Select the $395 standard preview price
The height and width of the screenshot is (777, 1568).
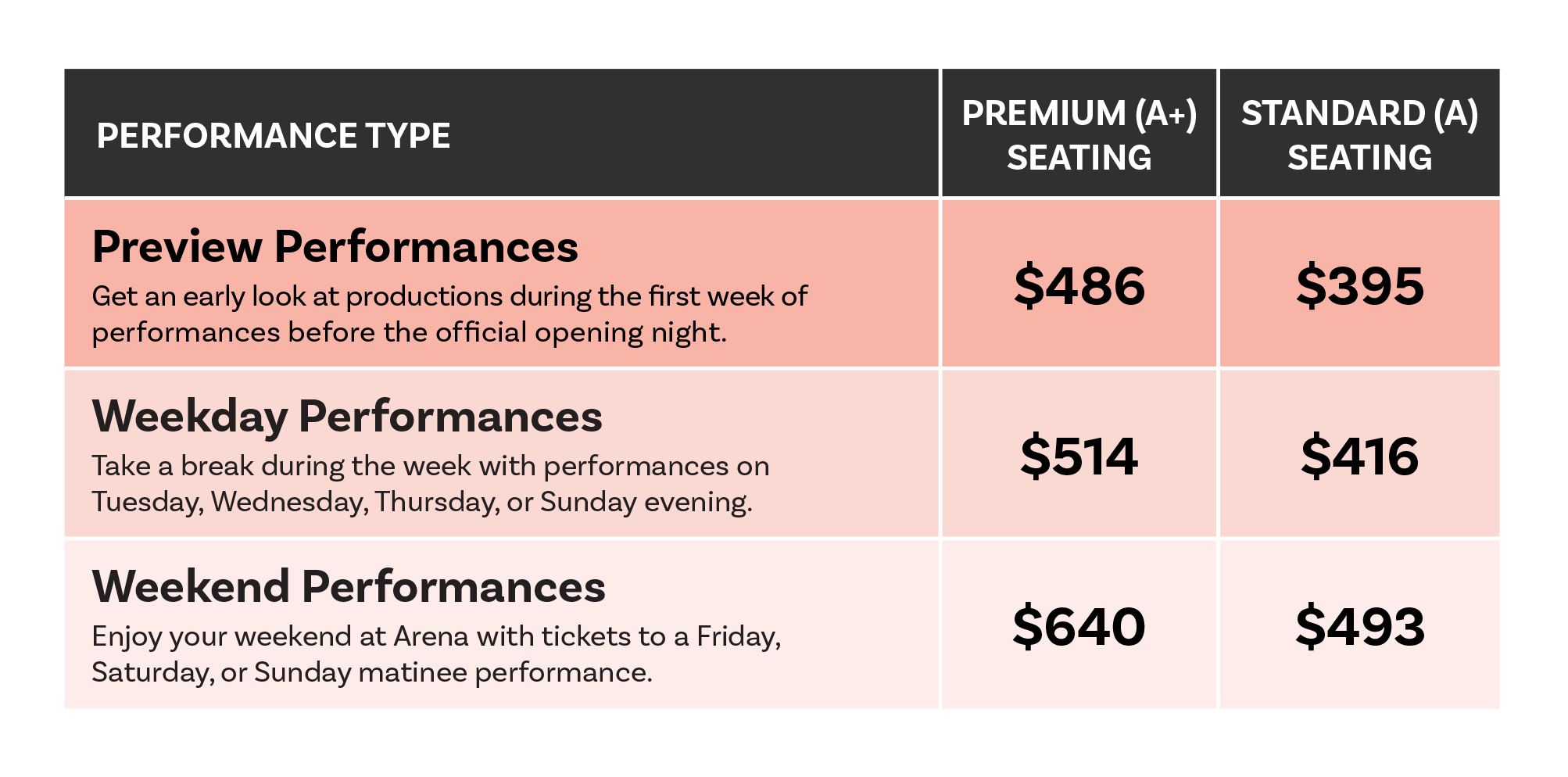pyautogui.click(x=1360, y=285)
